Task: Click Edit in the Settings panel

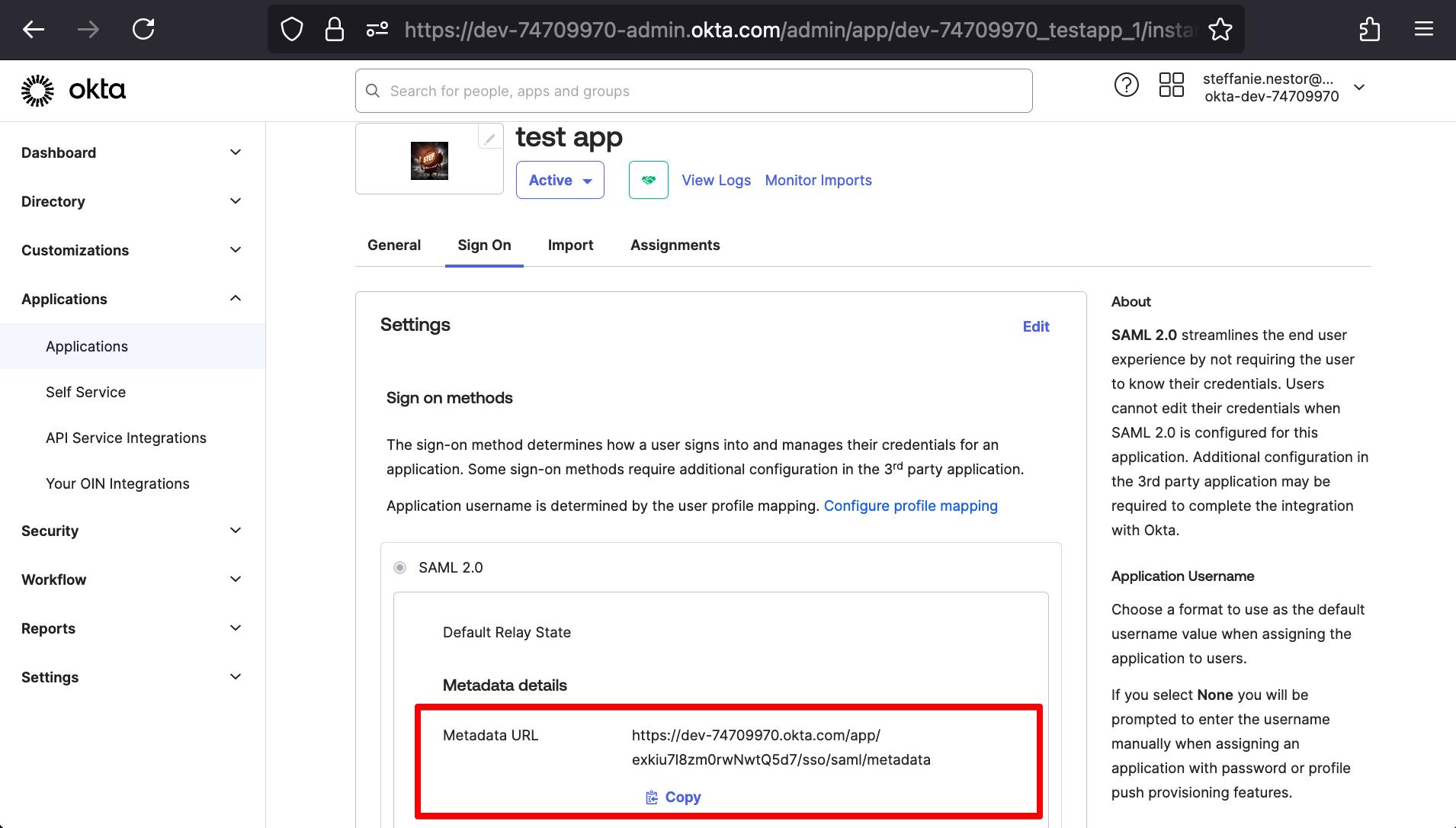Action: (1036, 326)
